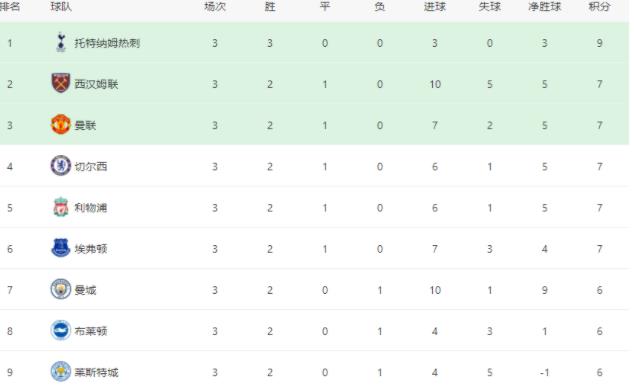Image resolution: width=636 pixels, height=388 pixels.
Task: Click the 球队 column header
Action: (x=61, y=6)
